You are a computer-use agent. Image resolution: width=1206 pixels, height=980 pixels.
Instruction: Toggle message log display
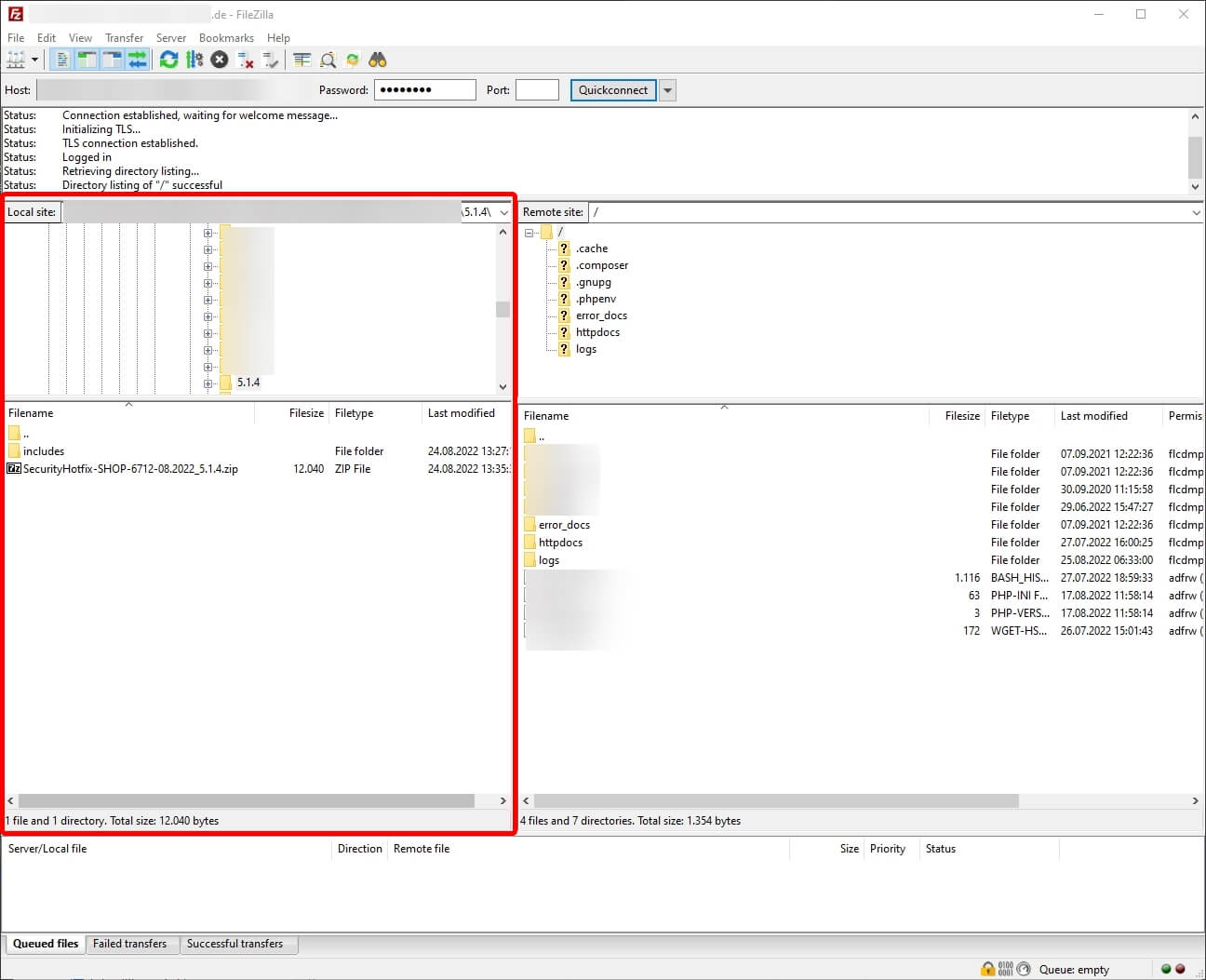(61, 60)
